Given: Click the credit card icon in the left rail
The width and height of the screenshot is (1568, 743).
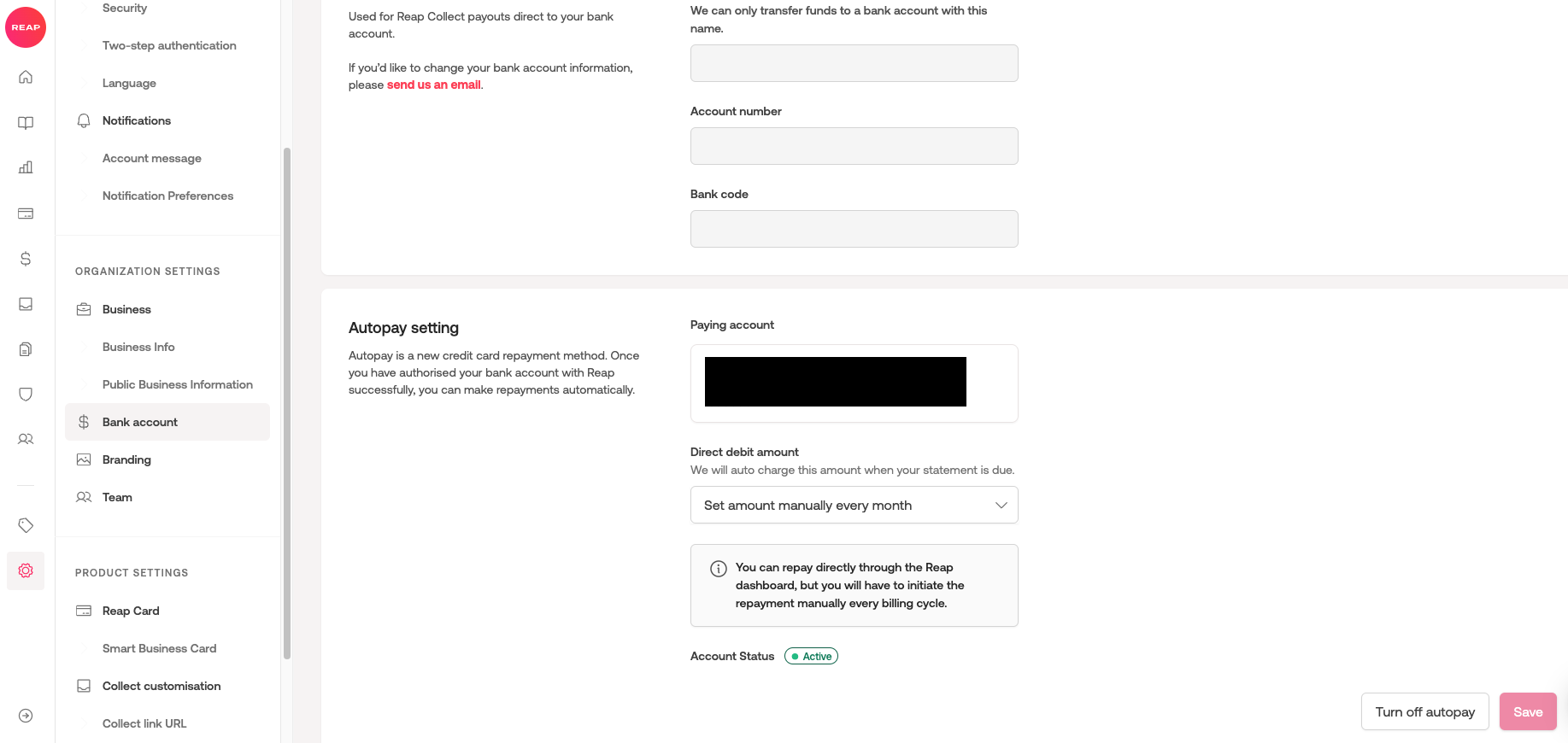Looking at the screenshot, I should click(x=26, y=214).
